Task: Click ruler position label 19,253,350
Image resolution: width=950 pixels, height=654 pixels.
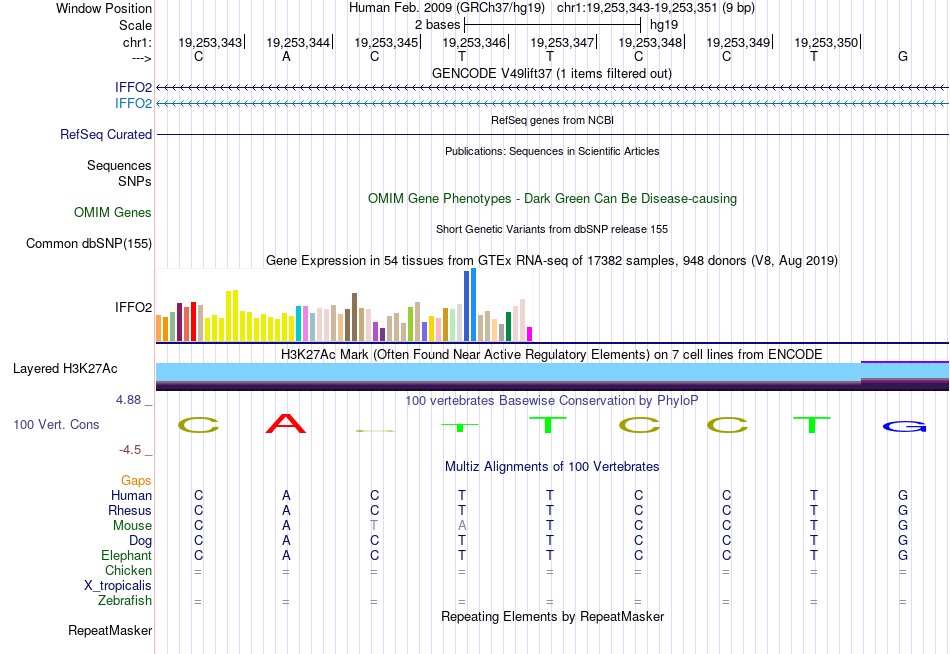Action: click(826, 42)
